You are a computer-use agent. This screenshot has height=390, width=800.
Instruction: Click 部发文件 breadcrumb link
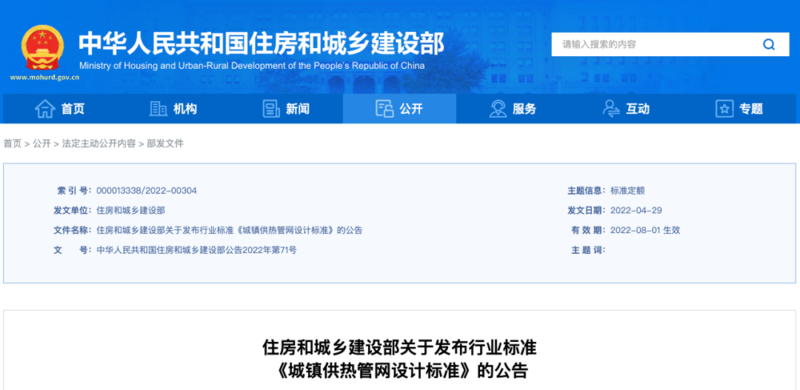click(165, 144)
